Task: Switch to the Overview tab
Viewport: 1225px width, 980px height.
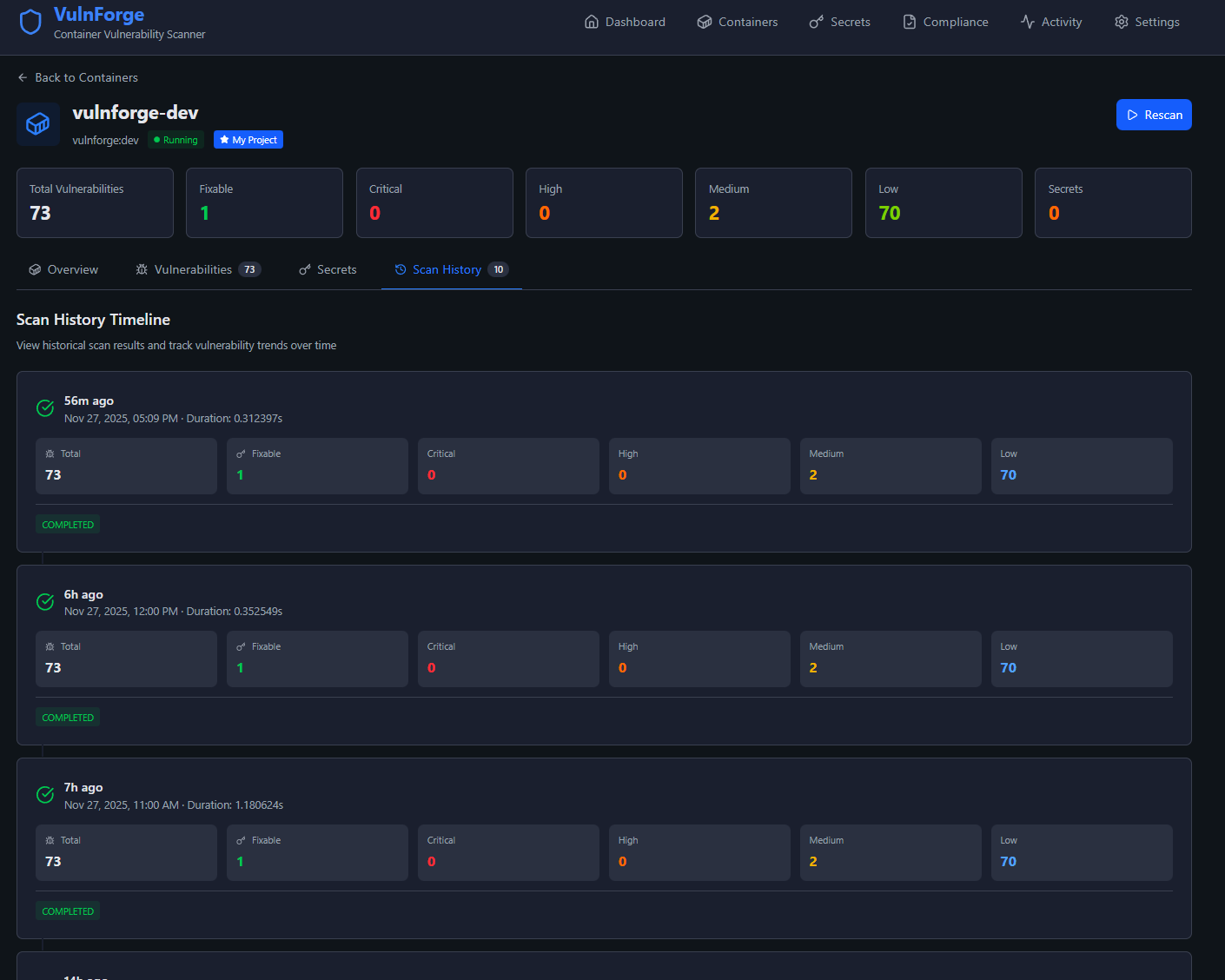Action: (63, 269)
